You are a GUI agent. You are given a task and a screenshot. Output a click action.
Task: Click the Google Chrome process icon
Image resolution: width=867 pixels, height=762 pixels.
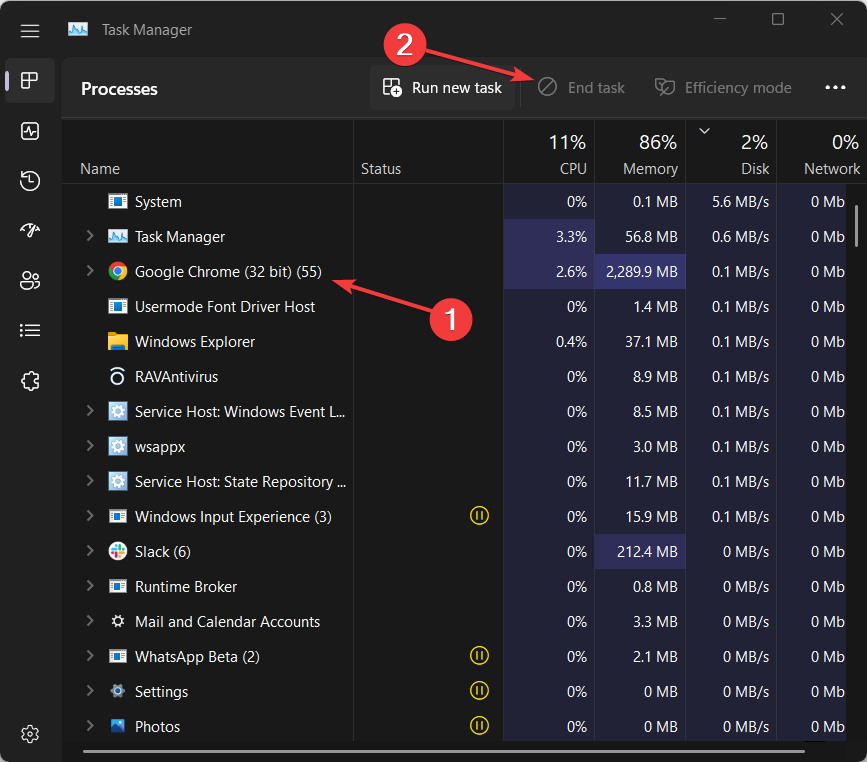(x=117, y=272)
